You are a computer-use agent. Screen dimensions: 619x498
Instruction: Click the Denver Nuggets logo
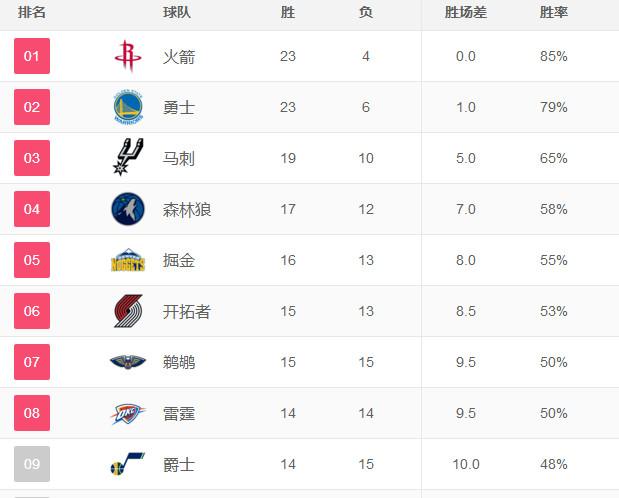(x=128, y=260)
